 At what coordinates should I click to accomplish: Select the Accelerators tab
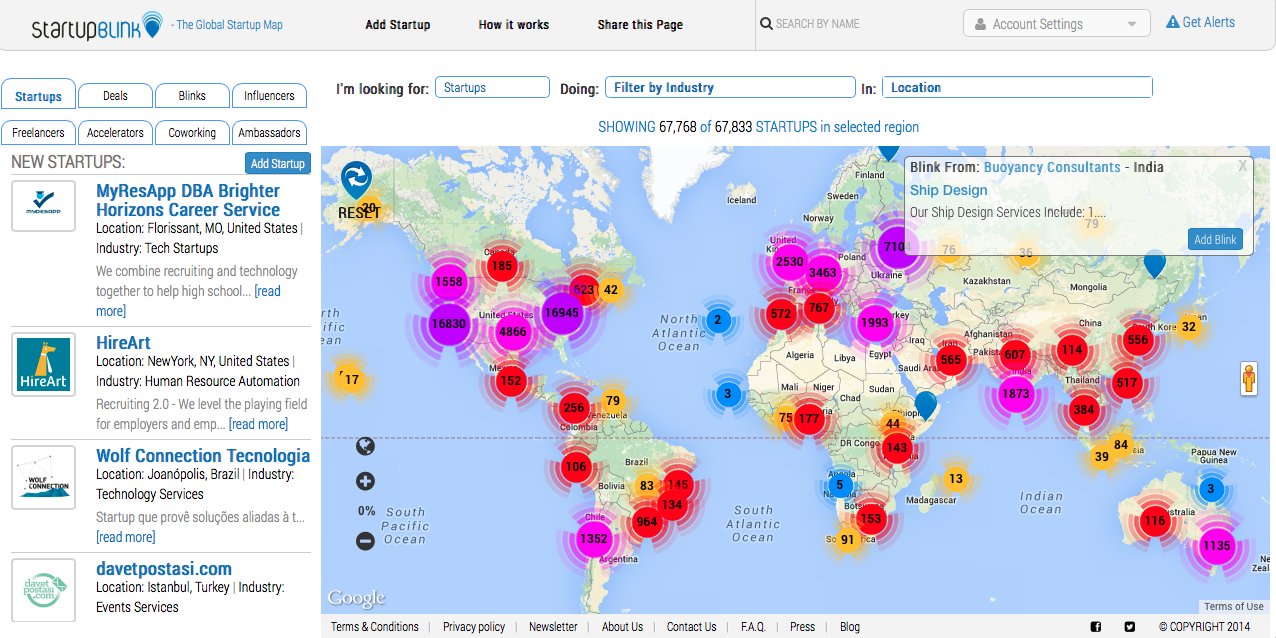click(115, 133)
